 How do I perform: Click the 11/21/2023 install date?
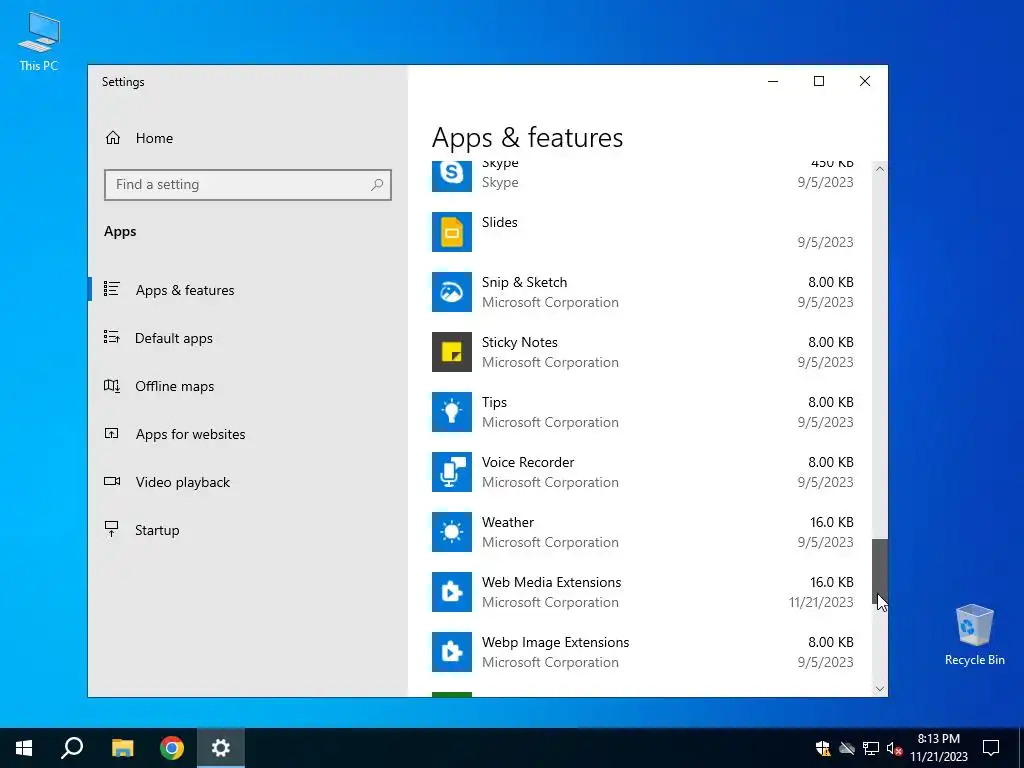821,602
